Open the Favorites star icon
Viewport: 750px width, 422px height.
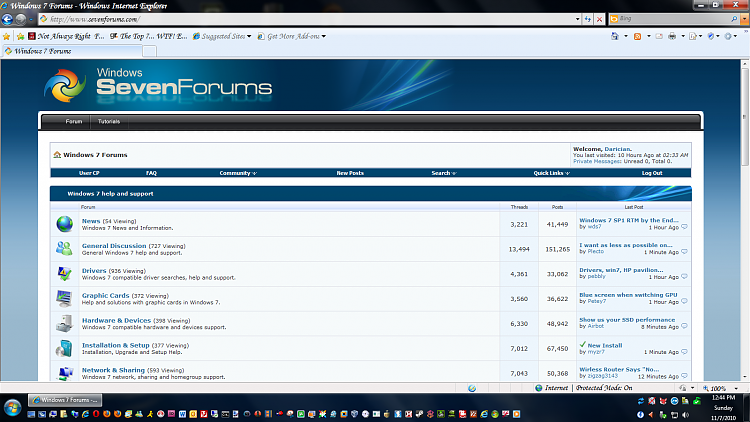(x=6, y=36)
